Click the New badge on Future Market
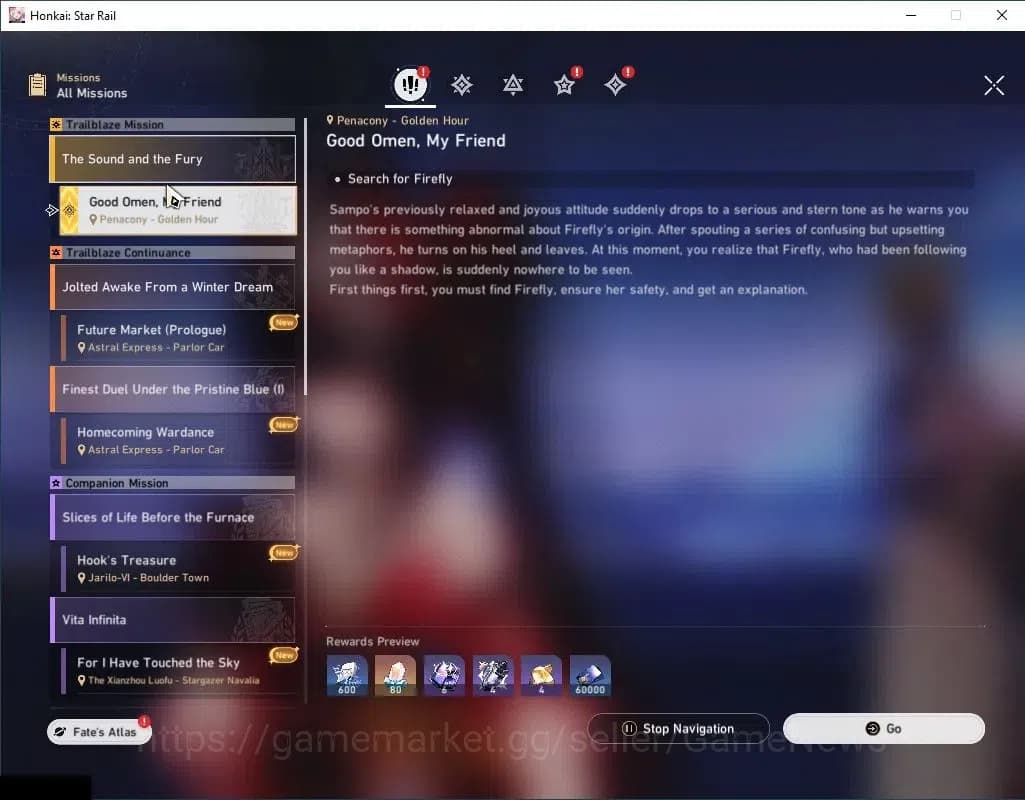1025x800 pixels. pyautogui.click(x=284, y=322)
